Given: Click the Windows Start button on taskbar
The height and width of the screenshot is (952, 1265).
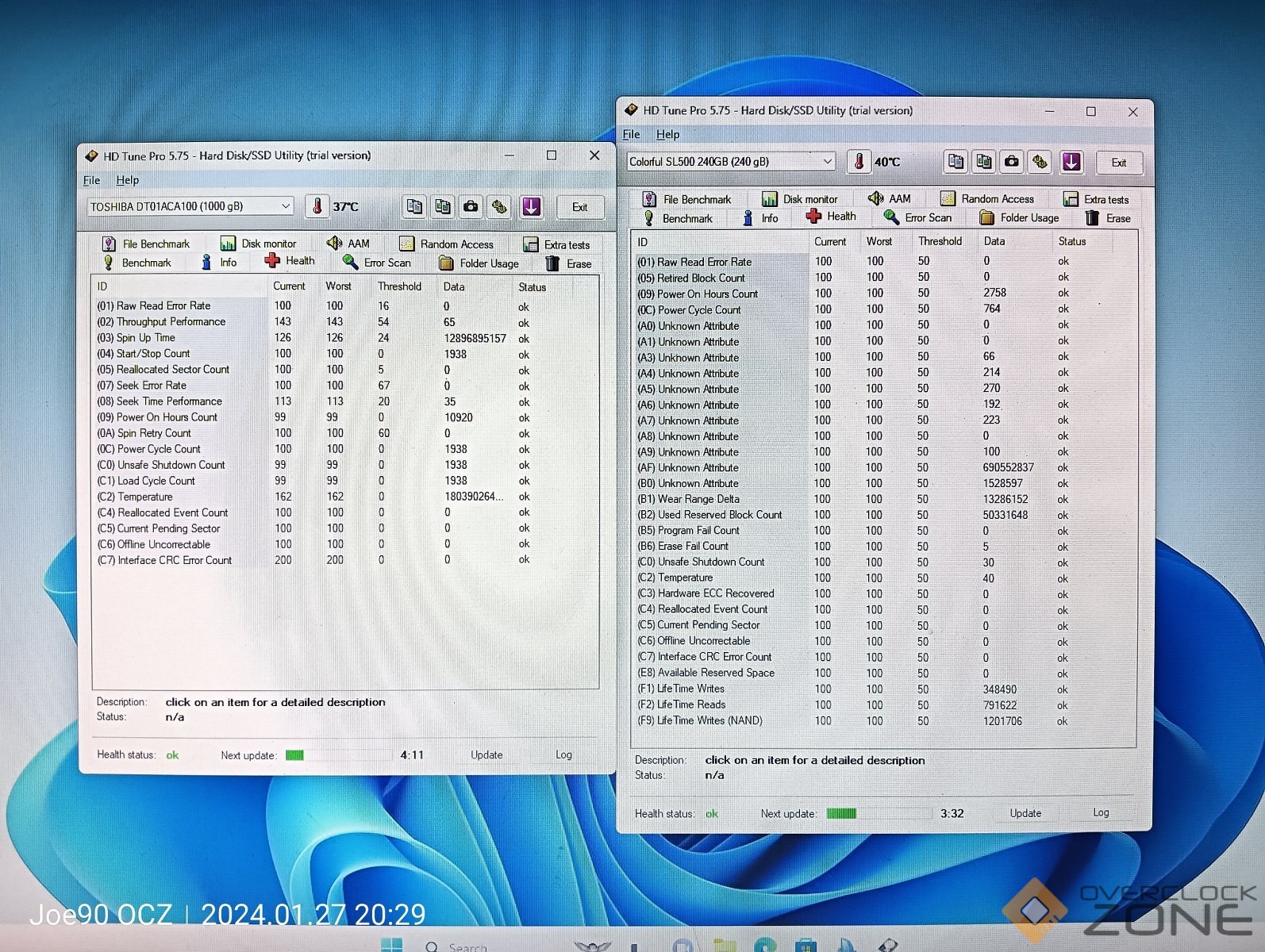Looking at the screenshot, I should [391, 945].
